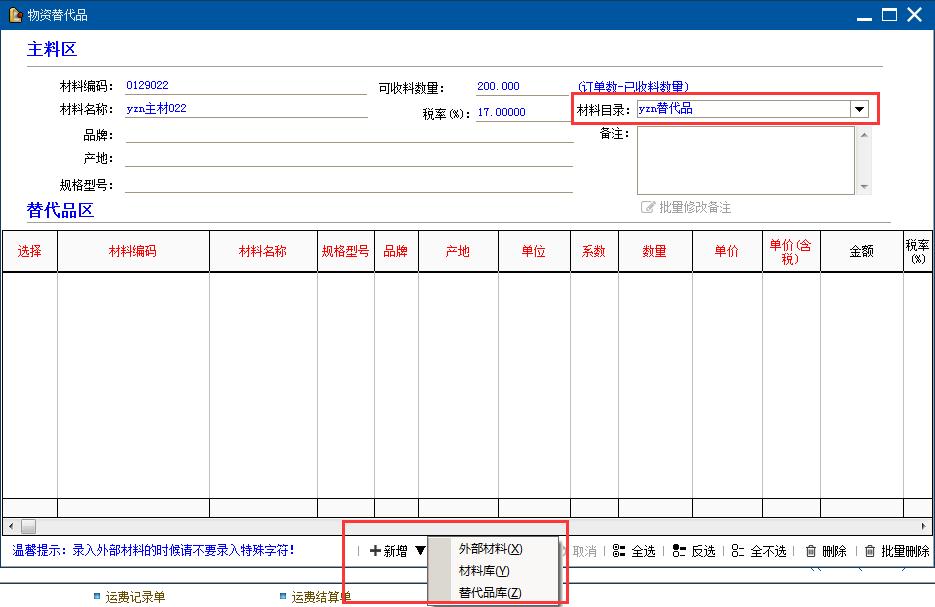Click the 材料编码 column header
Screen dimensions: 935x607
click(133, 251)
